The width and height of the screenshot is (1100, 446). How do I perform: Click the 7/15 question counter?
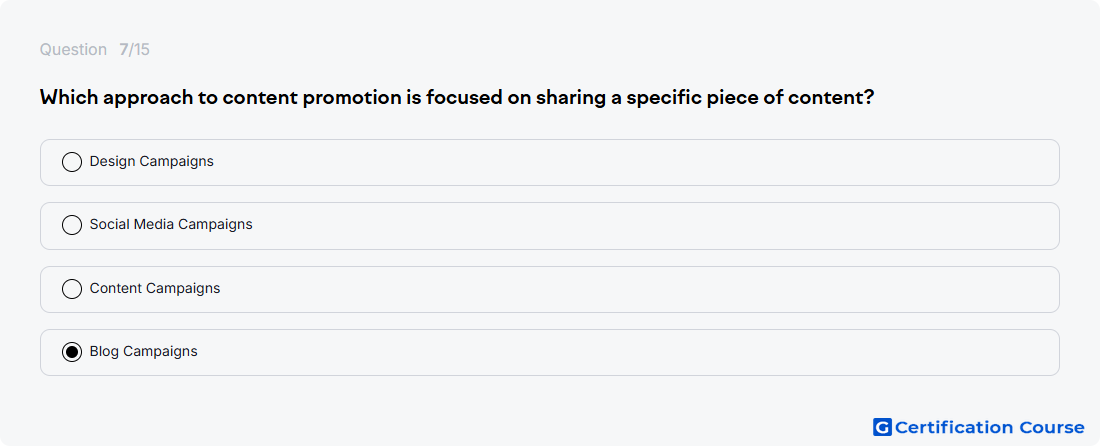134,50
